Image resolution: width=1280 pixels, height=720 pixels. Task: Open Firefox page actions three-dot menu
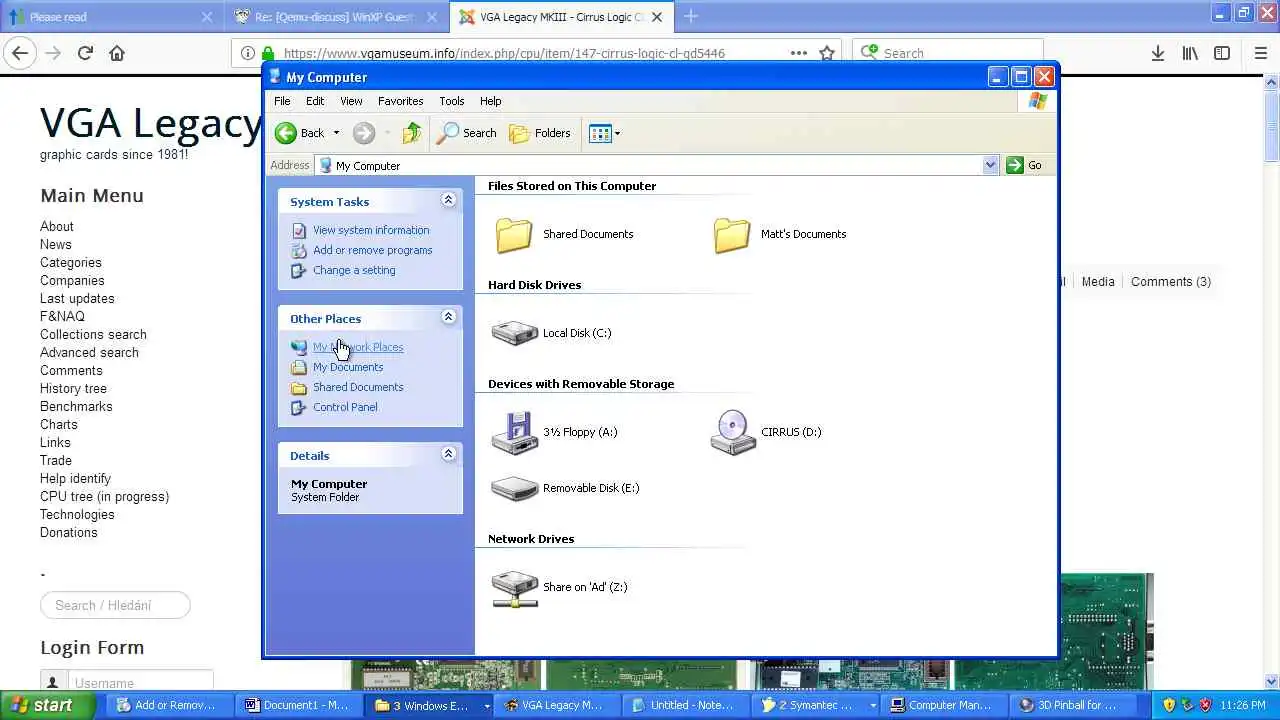(x=799, y=53)
